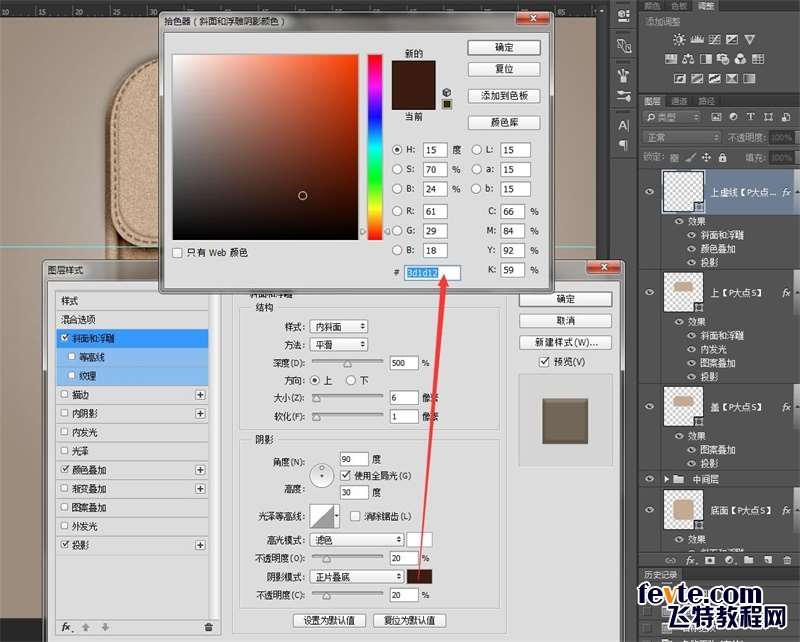
Task: Open the 高光模式 滤色 dropdown
Action: pos(356,539)
